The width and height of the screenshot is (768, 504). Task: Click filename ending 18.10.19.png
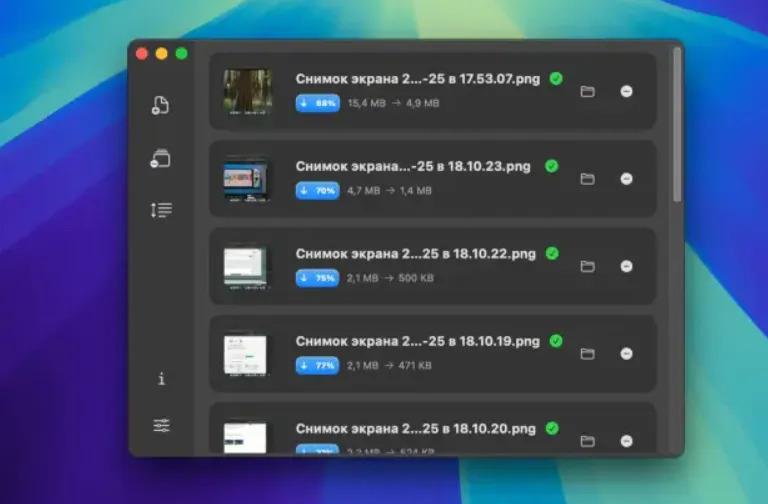click(x=418, y=341)
